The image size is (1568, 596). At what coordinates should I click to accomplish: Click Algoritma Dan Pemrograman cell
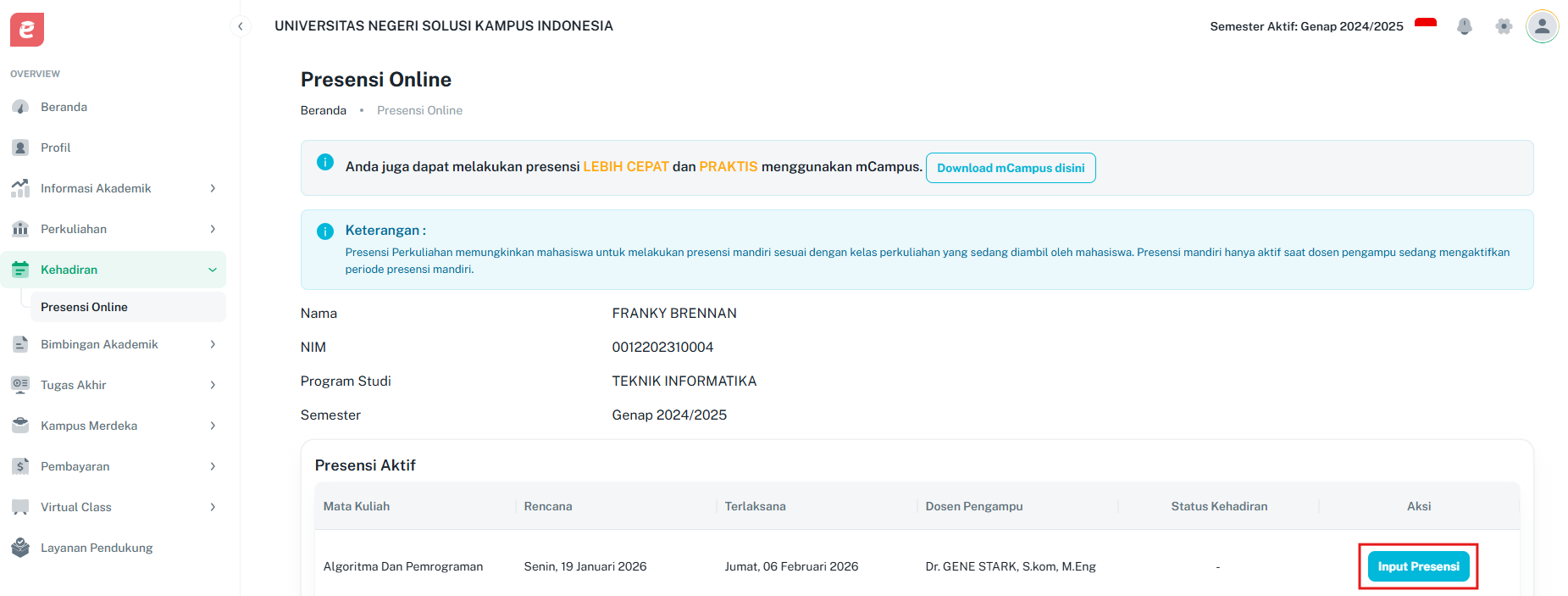(x=403, y=566)
